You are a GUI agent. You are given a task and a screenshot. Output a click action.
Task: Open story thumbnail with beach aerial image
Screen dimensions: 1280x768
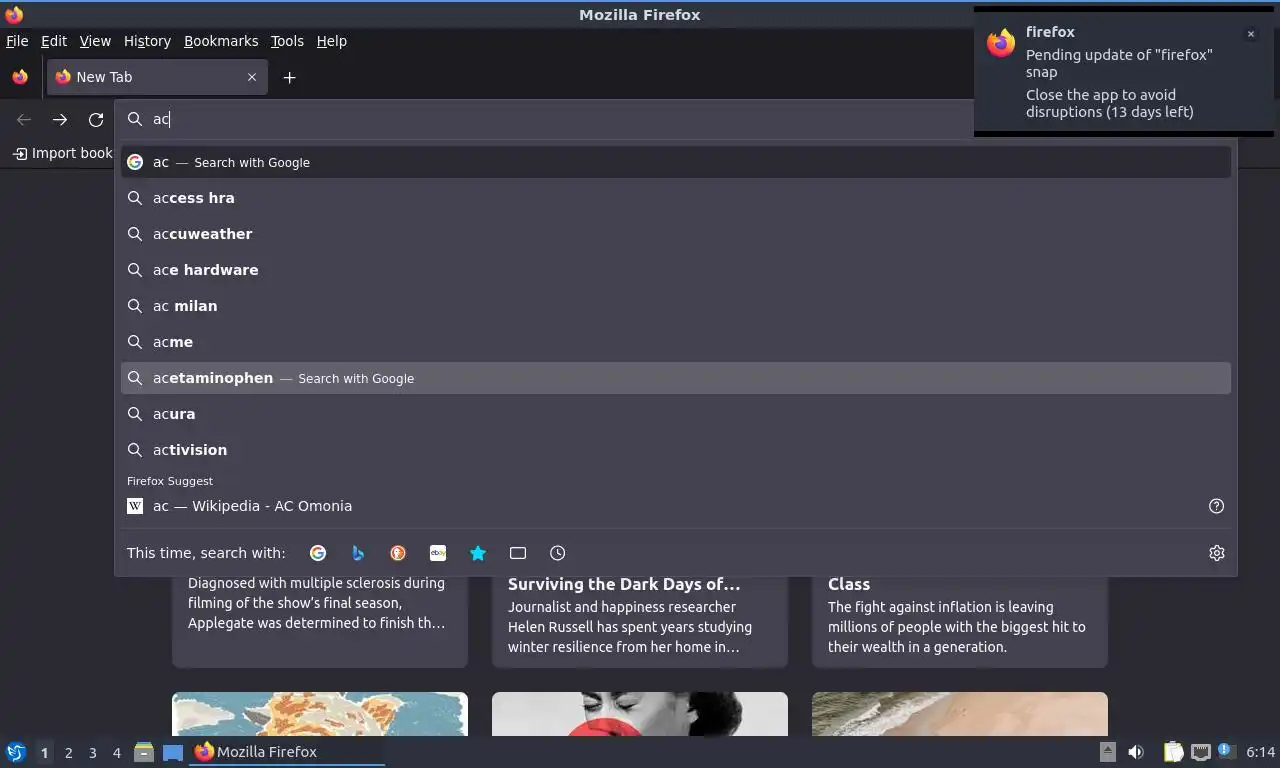click(x=960, y=714)
